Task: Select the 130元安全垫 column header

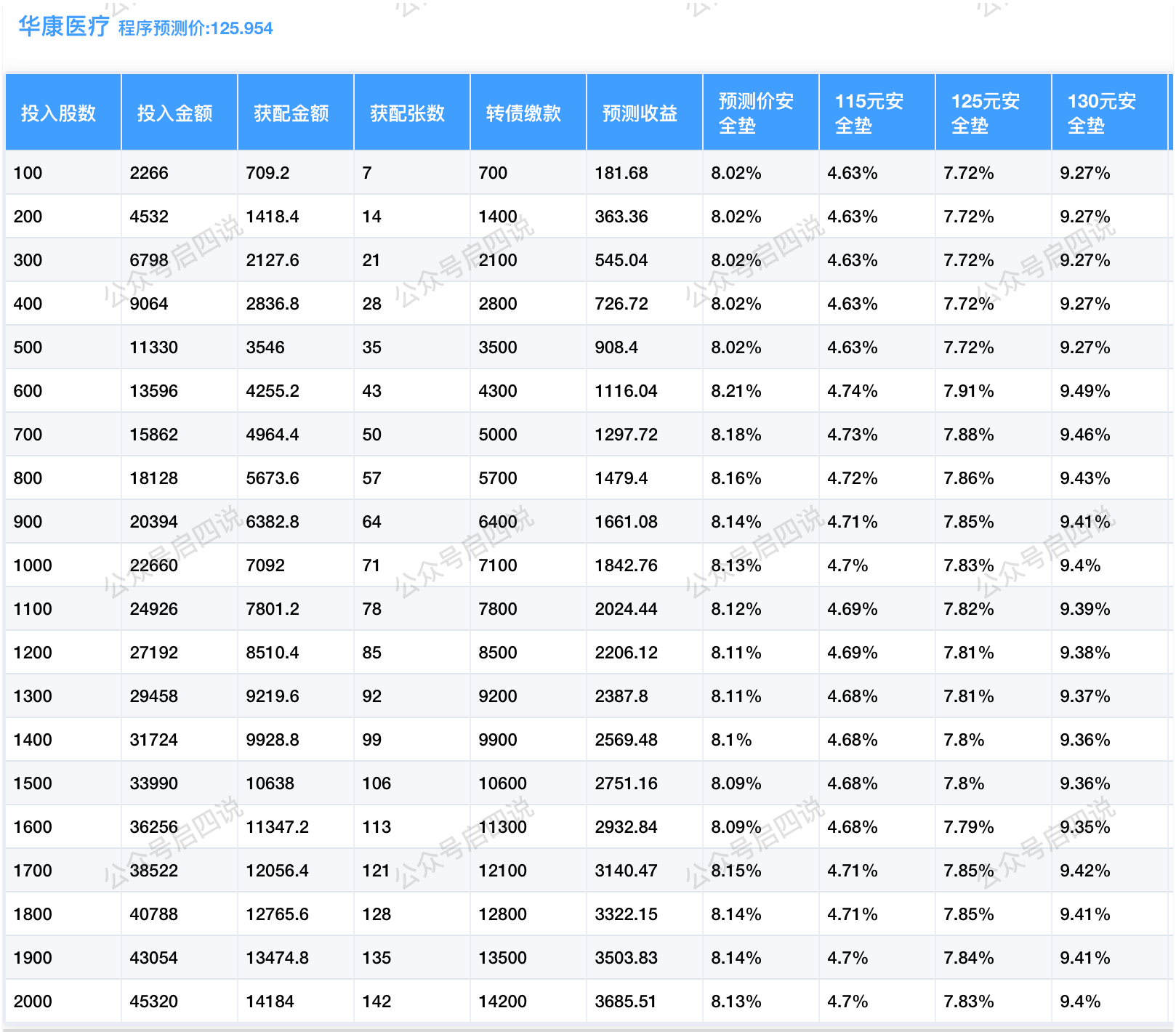Action: coord(1102,113)
